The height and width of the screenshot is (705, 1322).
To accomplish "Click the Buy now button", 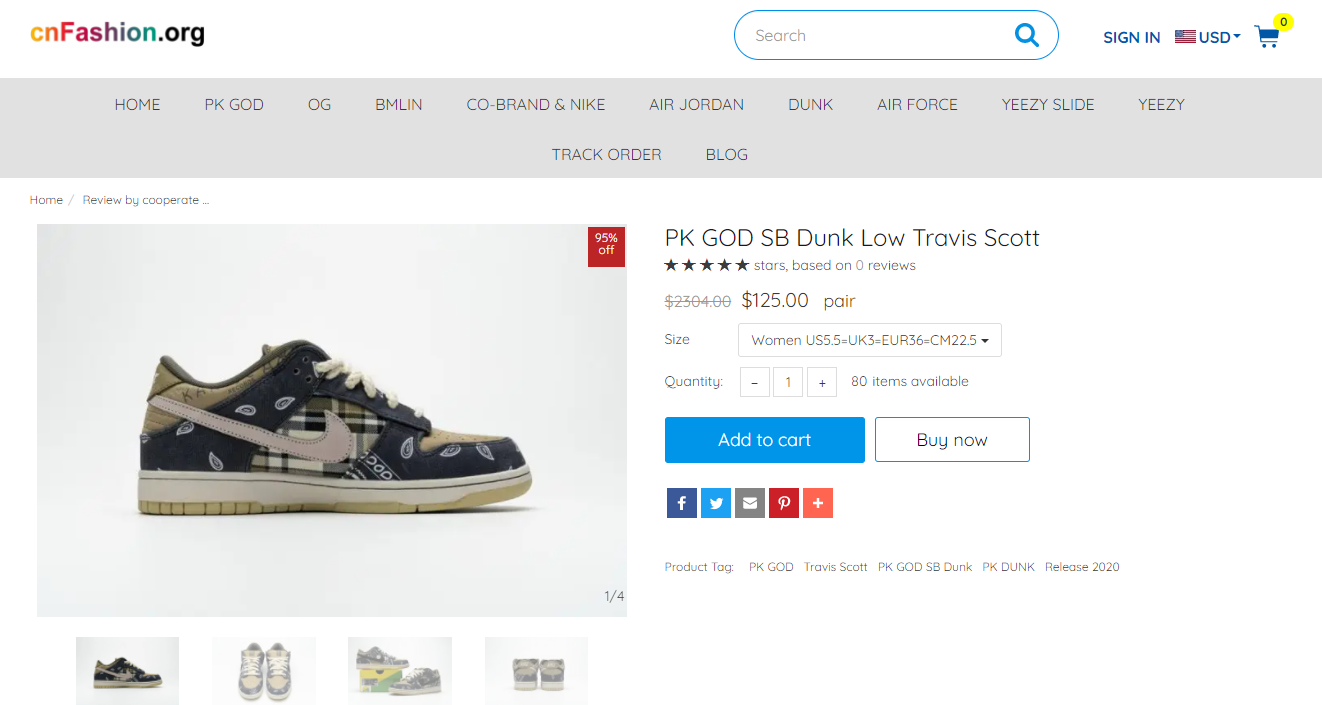I will [x=952, y=440].
